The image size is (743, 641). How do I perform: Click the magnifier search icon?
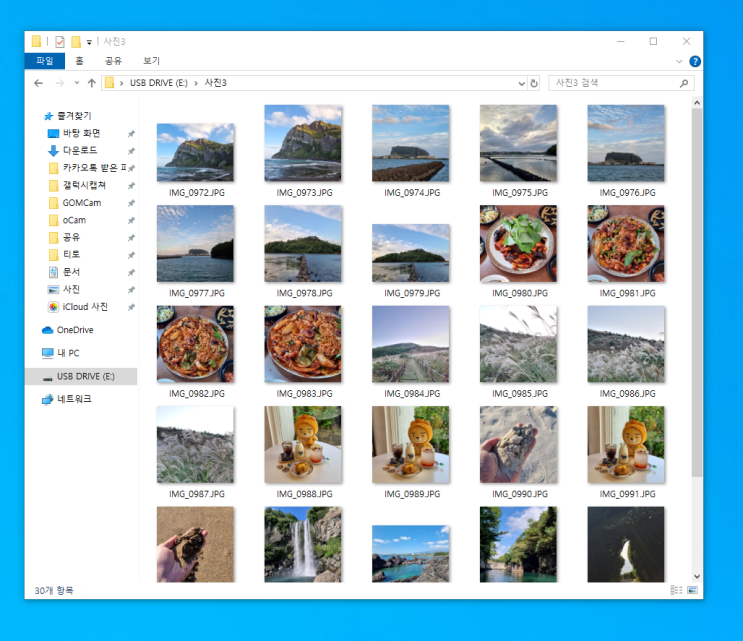tap(684, 83)
